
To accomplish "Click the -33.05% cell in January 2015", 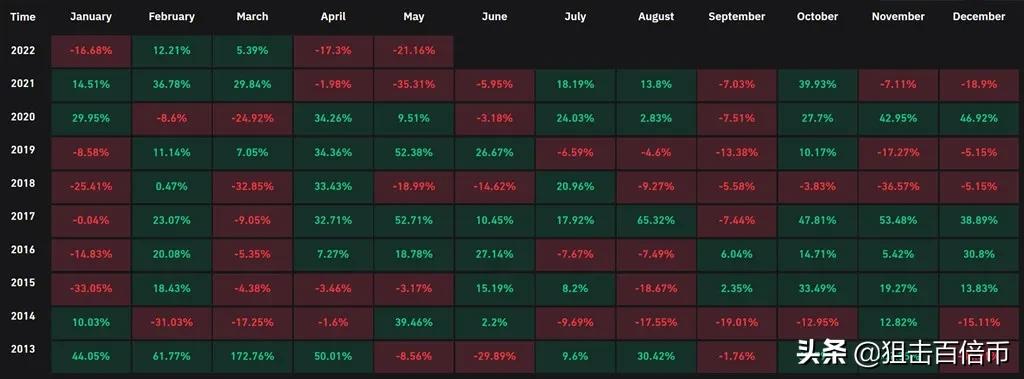I will pos(91,288).
